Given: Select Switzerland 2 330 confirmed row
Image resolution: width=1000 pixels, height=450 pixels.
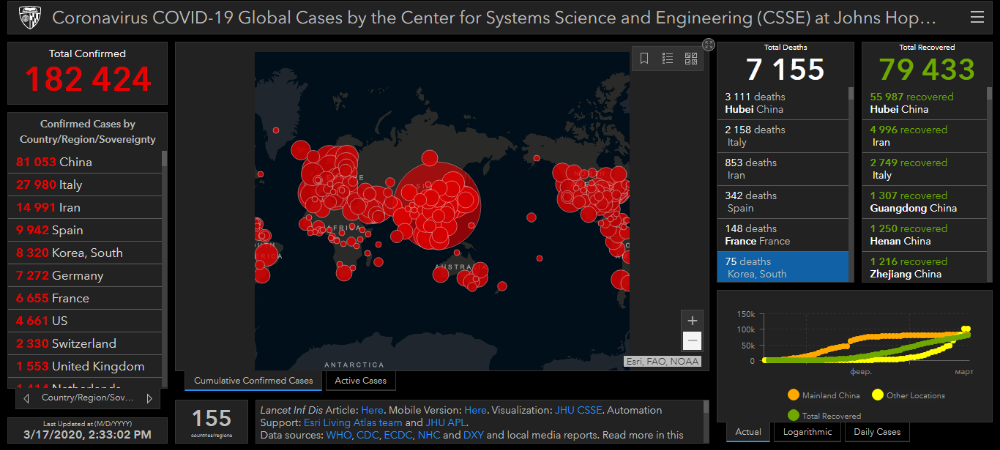Looking at the screenshot, I should [x=85, y=344].
